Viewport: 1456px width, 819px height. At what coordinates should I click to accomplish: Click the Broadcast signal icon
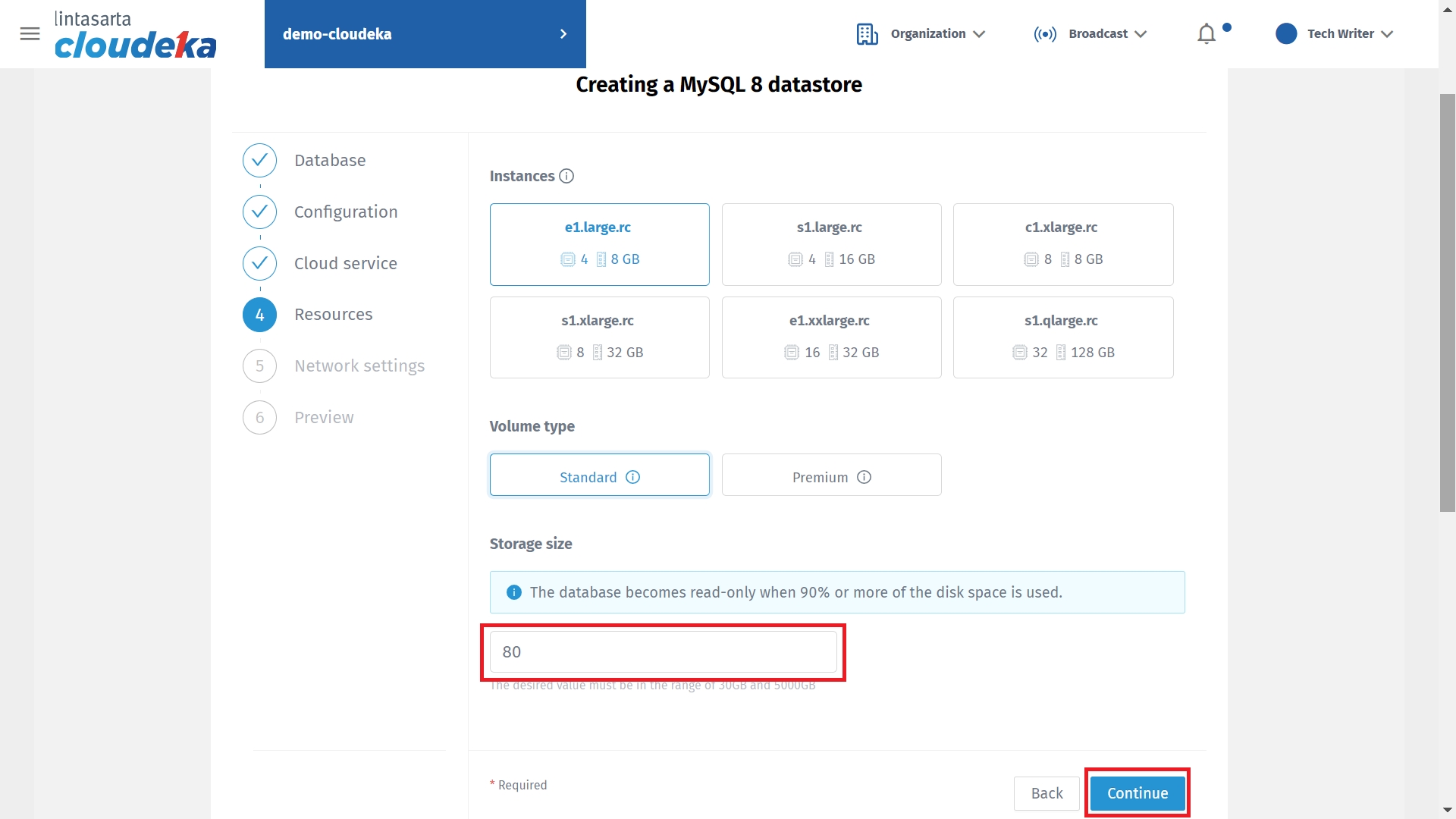pos(1045,34)
